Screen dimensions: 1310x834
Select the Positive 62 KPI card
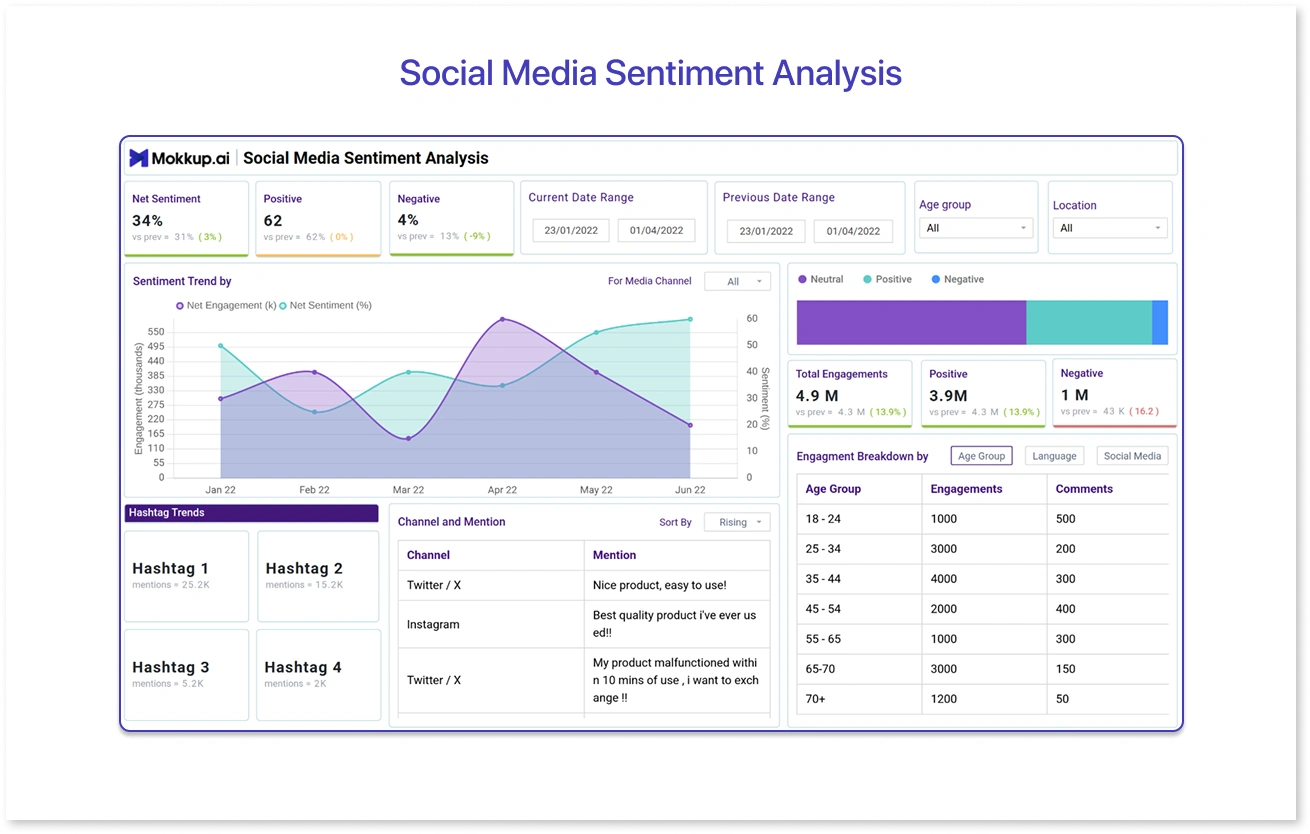(318, 218)
